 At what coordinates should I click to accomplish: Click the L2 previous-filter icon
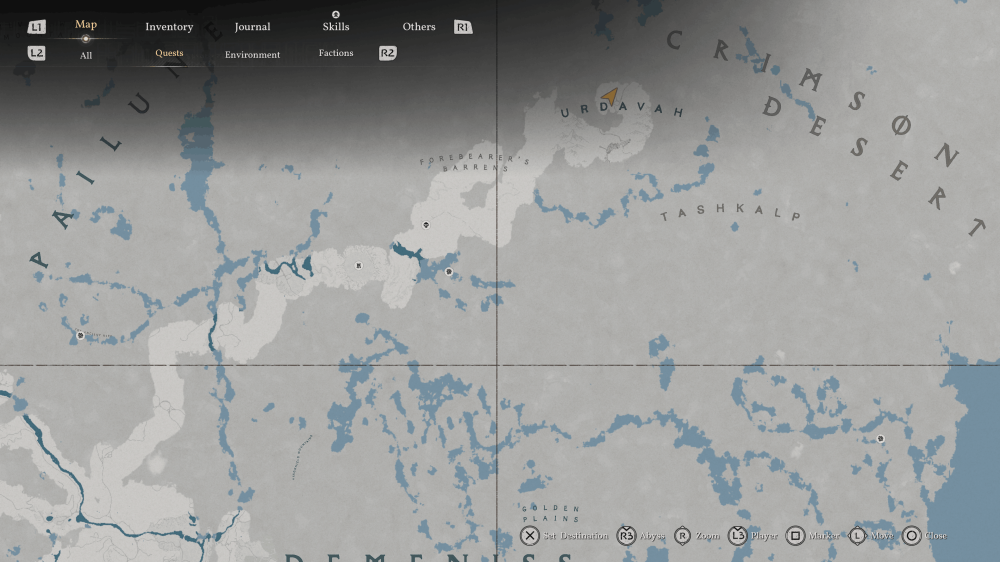37,53
